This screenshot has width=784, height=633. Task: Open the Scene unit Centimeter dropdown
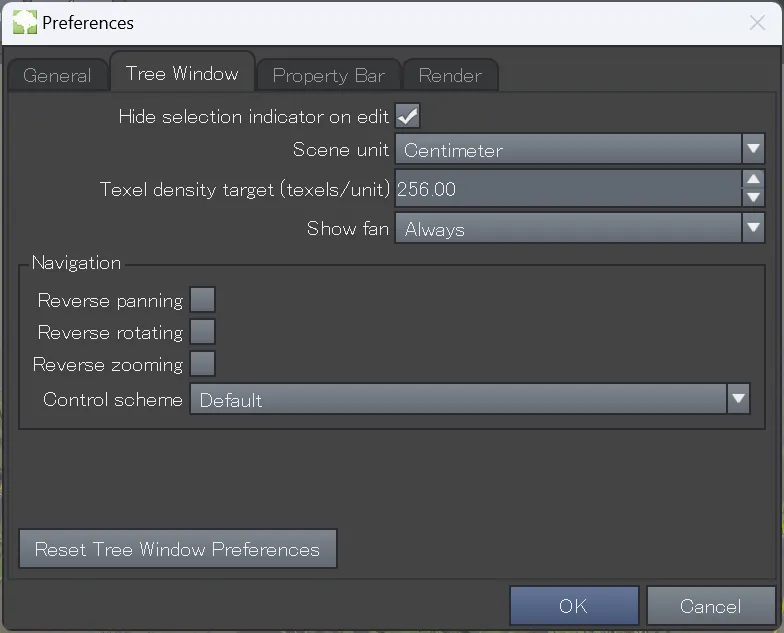coord(580,149)
